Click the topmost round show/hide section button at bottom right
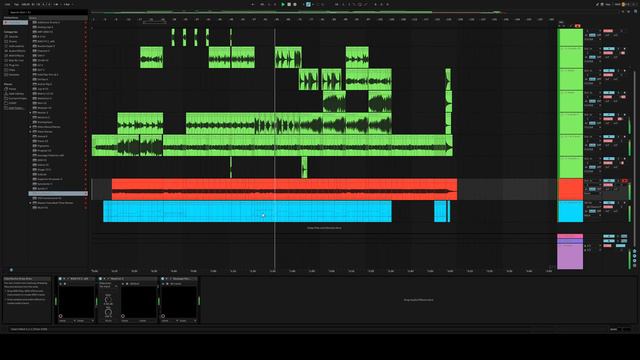 click(634, 251)
